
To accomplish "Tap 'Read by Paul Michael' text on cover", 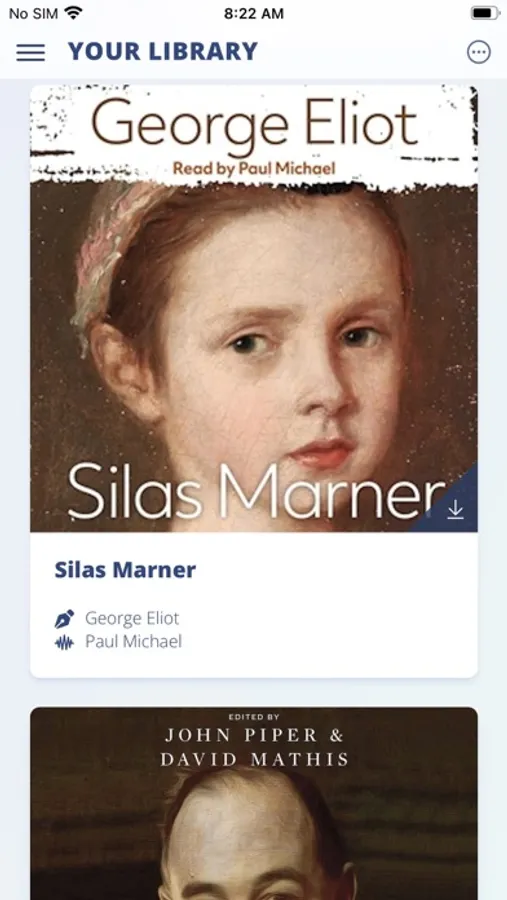I will pyautogui.click(x=254, y=169).
